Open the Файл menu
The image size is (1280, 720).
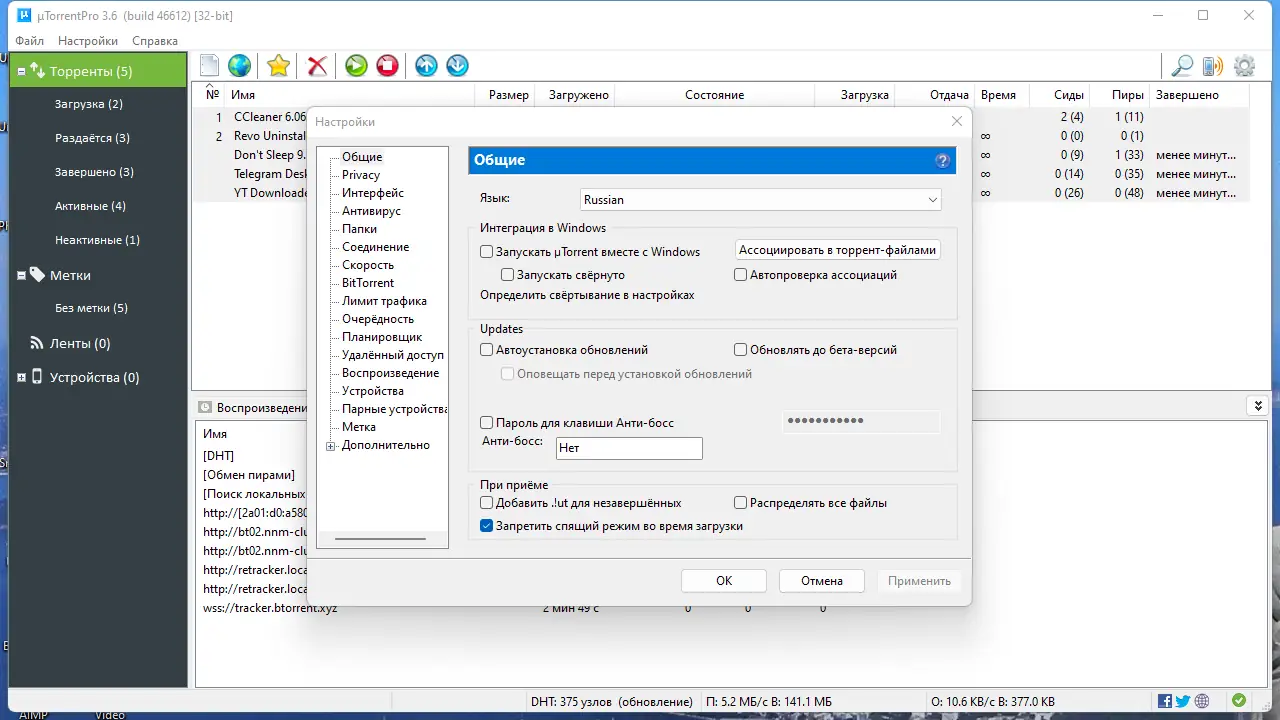(29, 41)
